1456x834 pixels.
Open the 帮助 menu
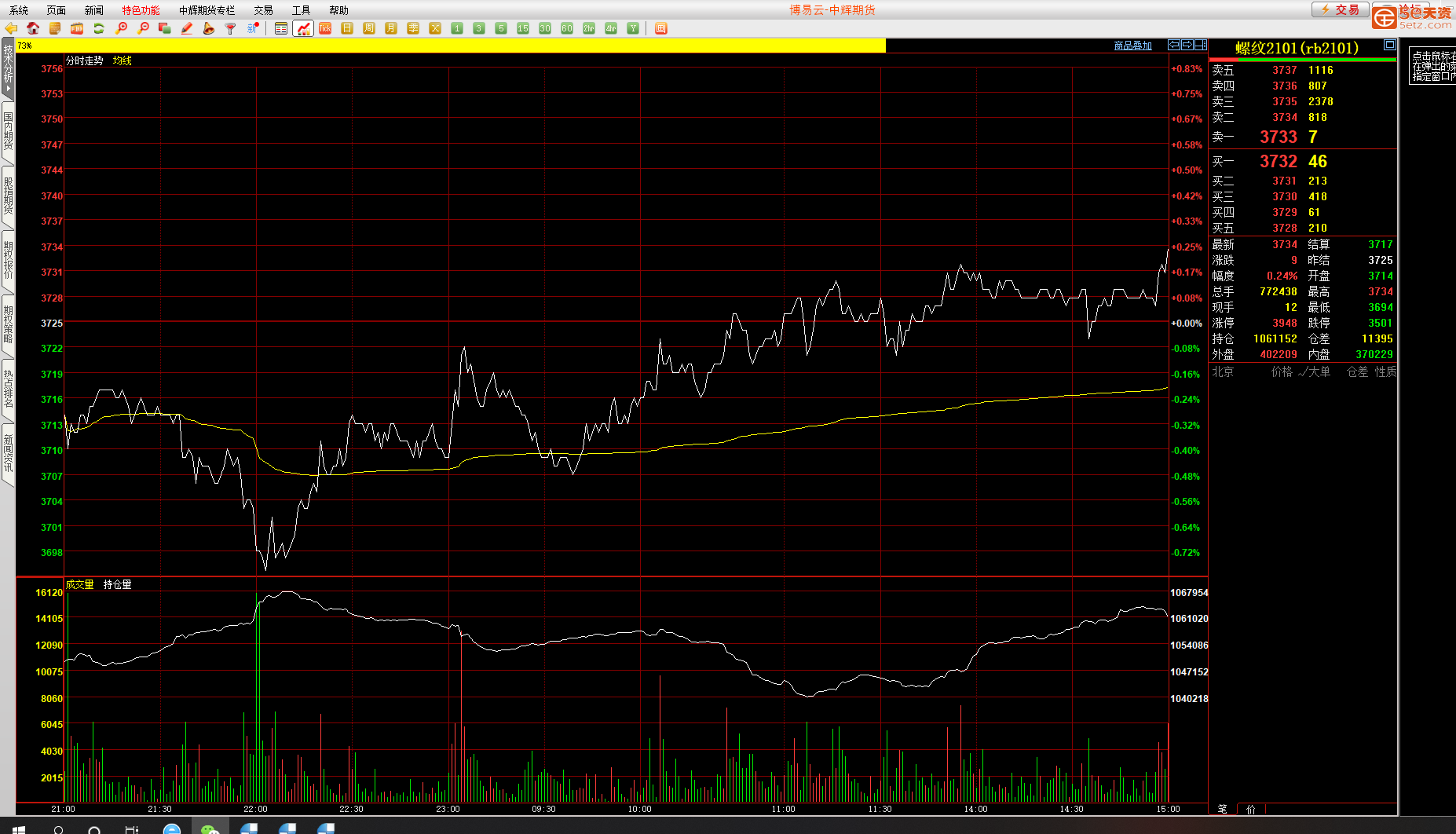coord(338,10)
